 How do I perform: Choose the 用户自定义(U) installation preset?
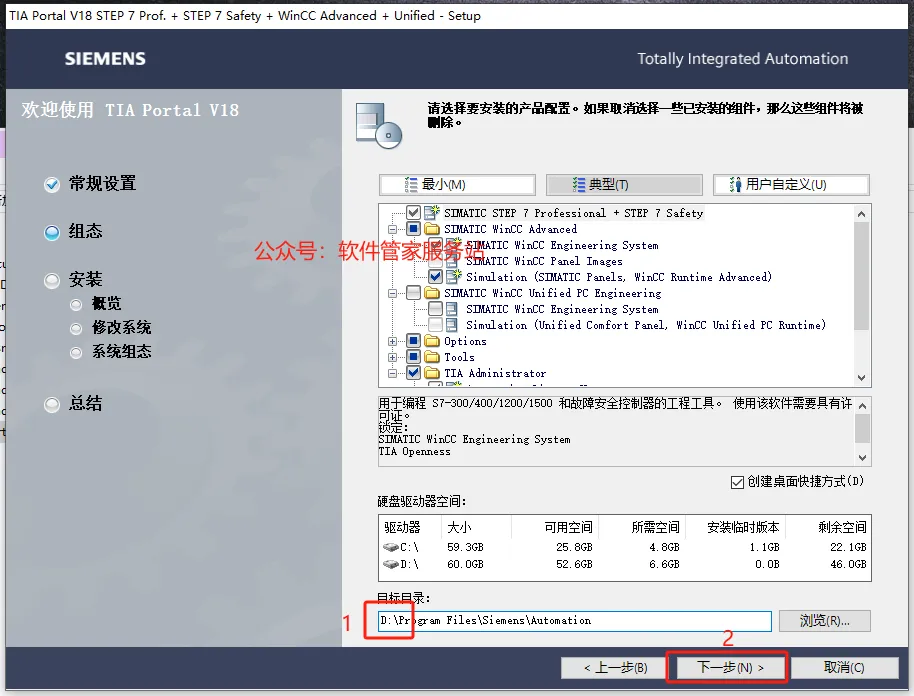tap(791, 185)
